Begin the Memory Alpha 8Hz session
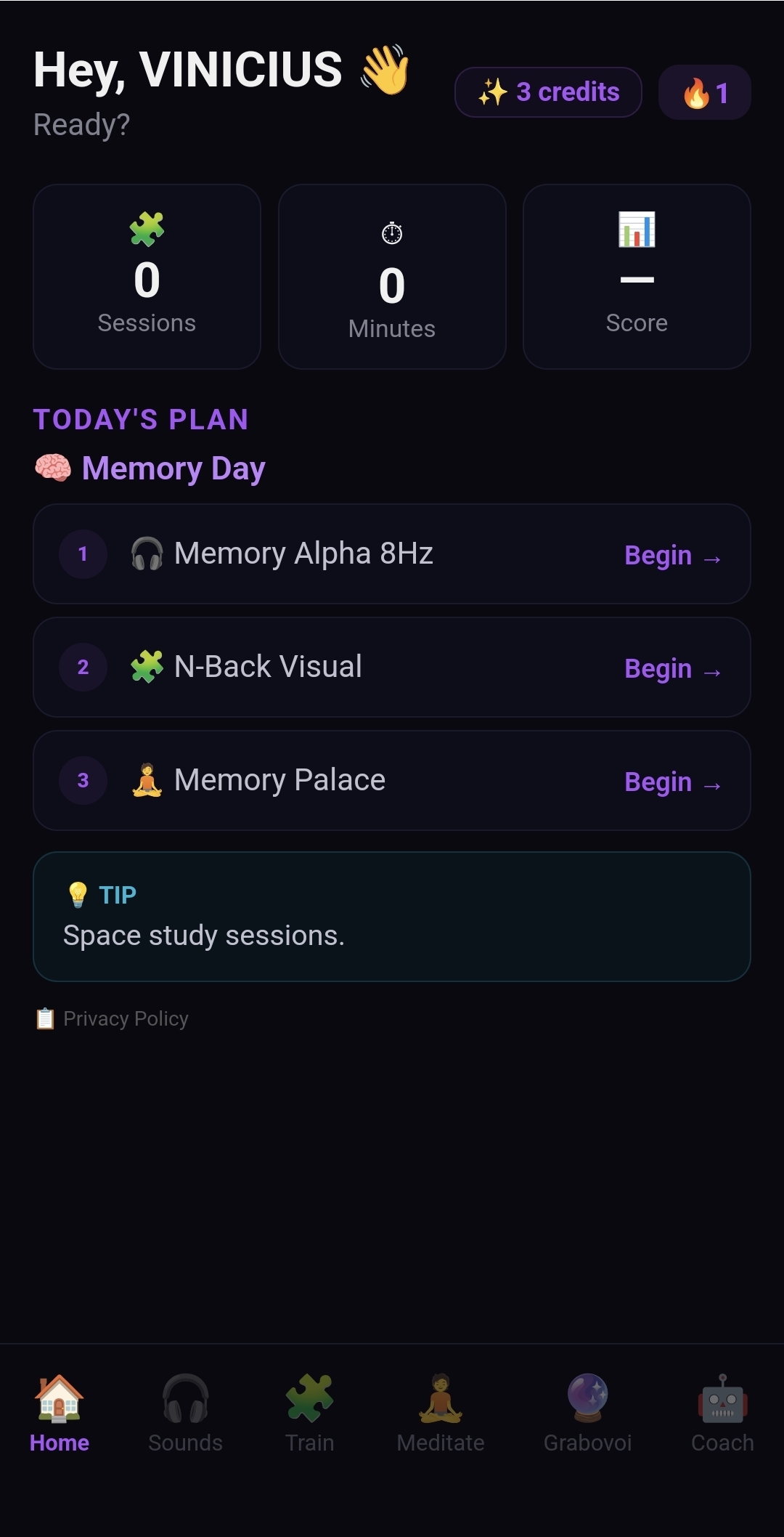This screenshot has height=1537, width=784. (673, 554)
